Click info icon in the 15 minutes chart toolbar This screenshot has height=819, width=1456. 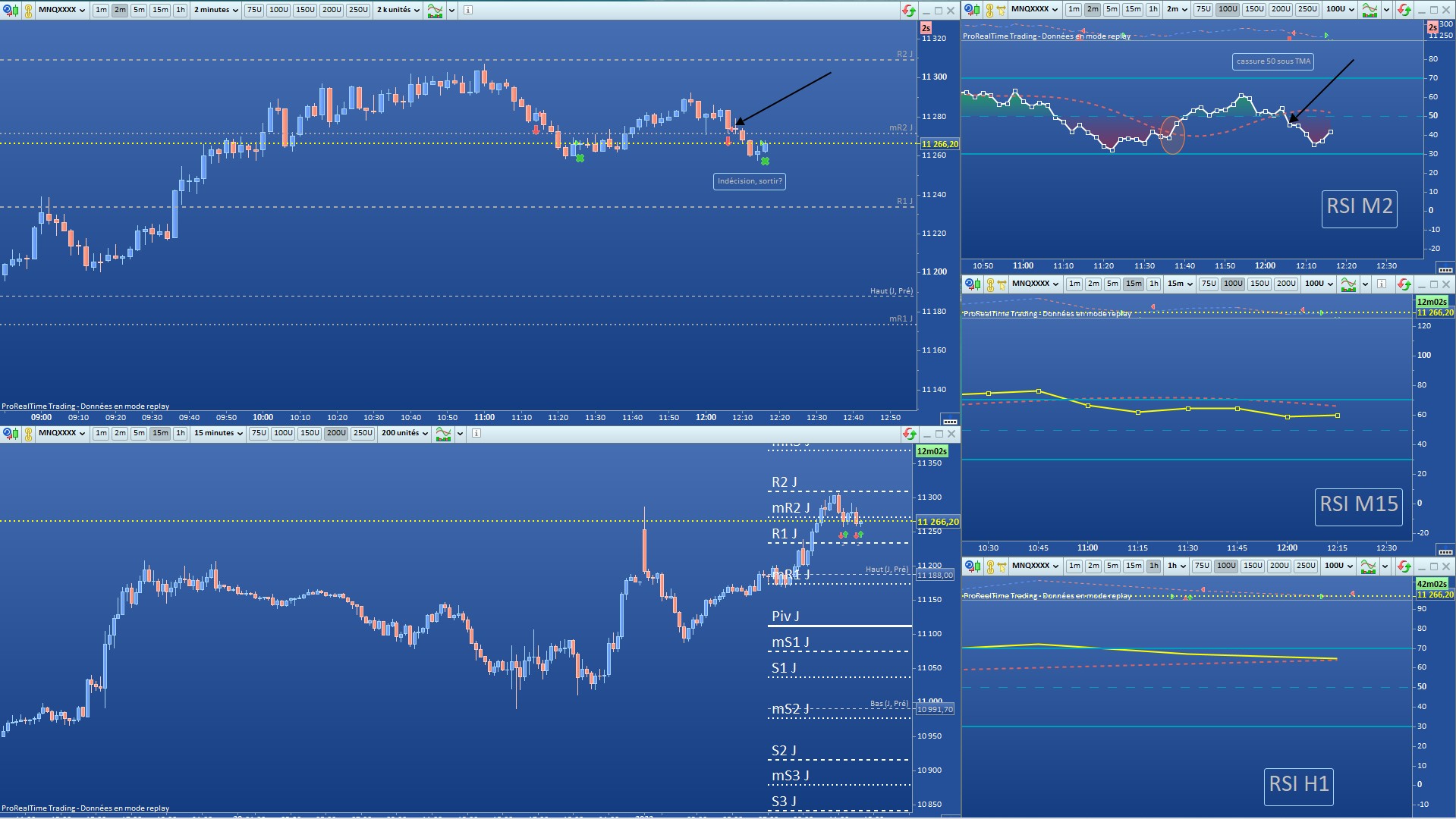coord(476,433)
